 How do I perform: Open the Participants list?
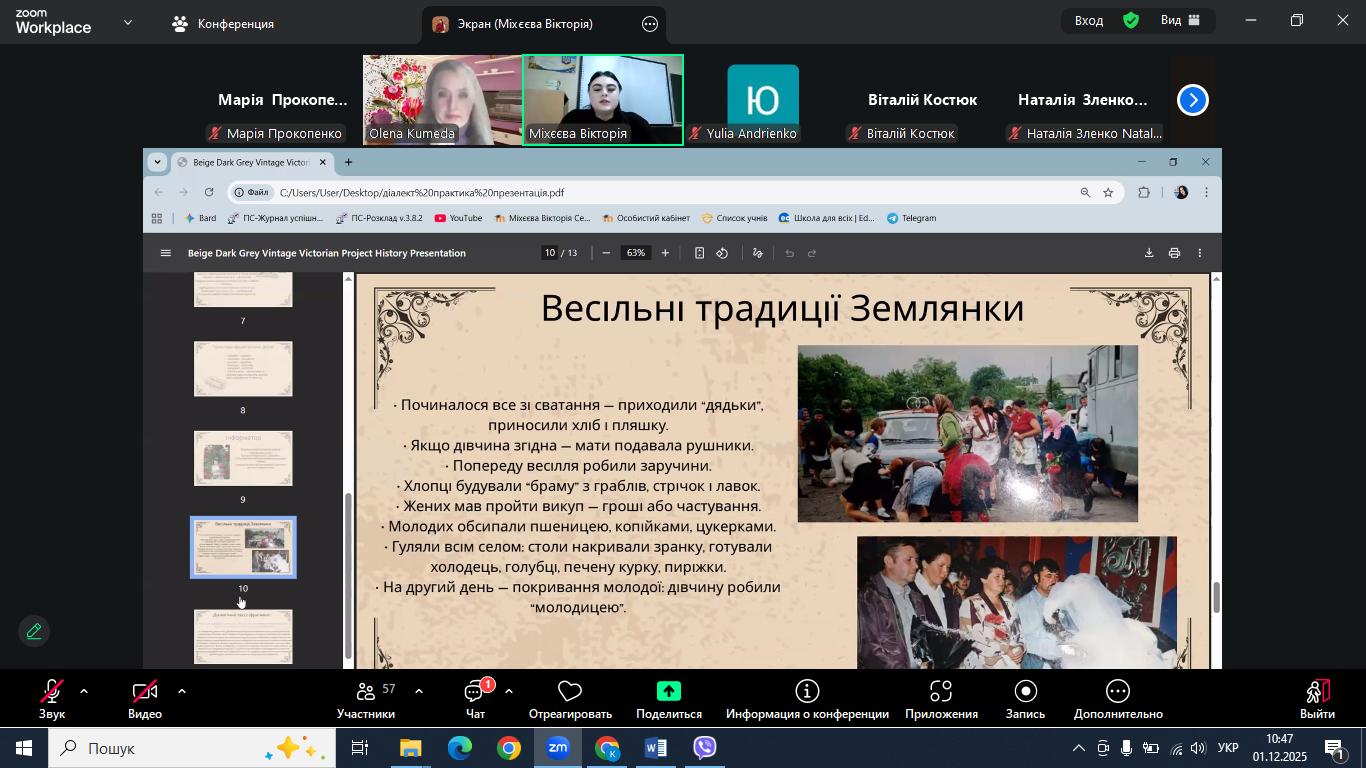(x=366, y=698)
